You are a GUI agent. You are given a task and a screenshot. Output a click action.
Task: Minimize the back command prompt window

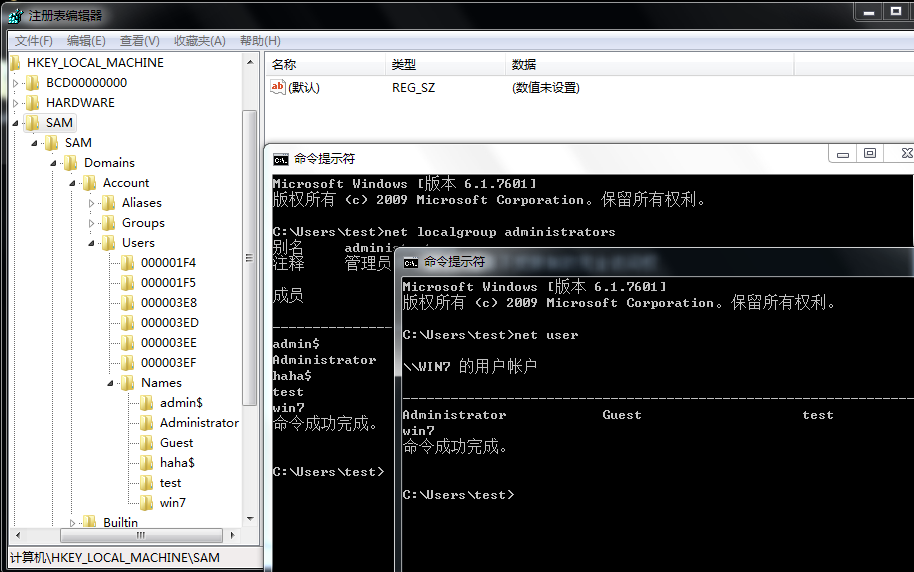[x=843, y=154]
